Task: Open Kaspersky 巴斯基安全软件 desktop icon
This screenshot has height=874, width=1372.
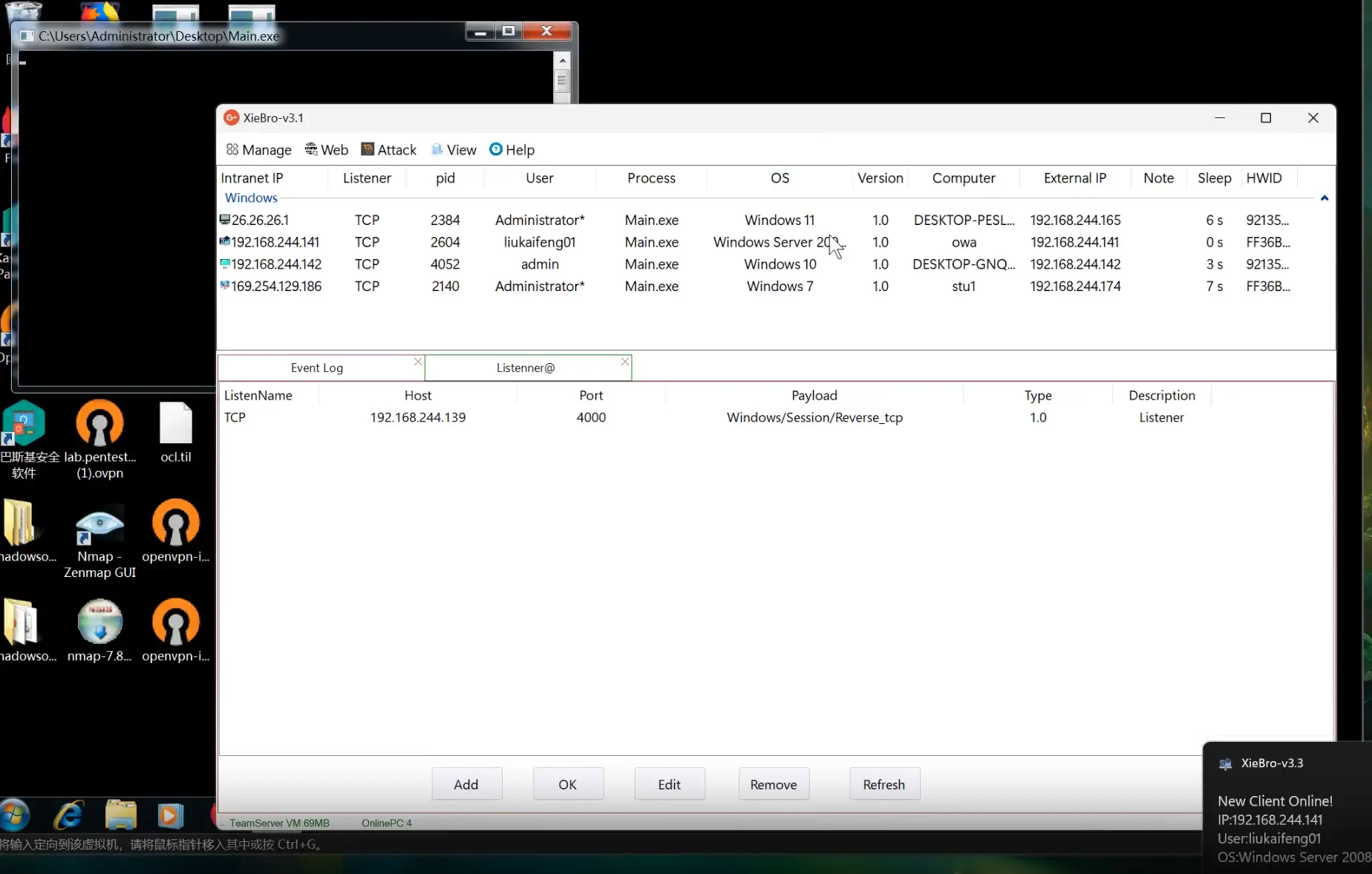Action: [25, 440]
